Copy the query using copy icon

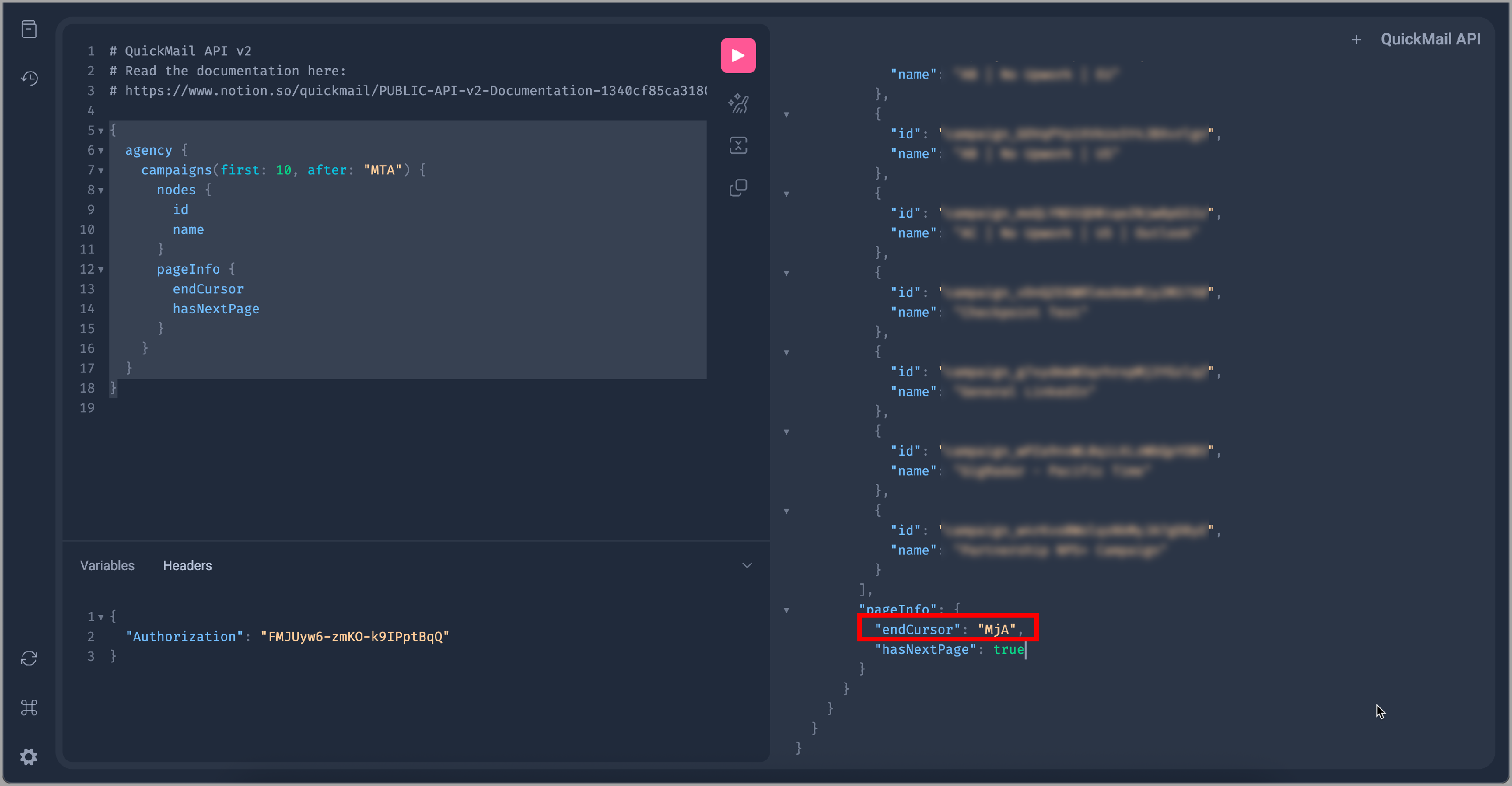tap(738, 188)
